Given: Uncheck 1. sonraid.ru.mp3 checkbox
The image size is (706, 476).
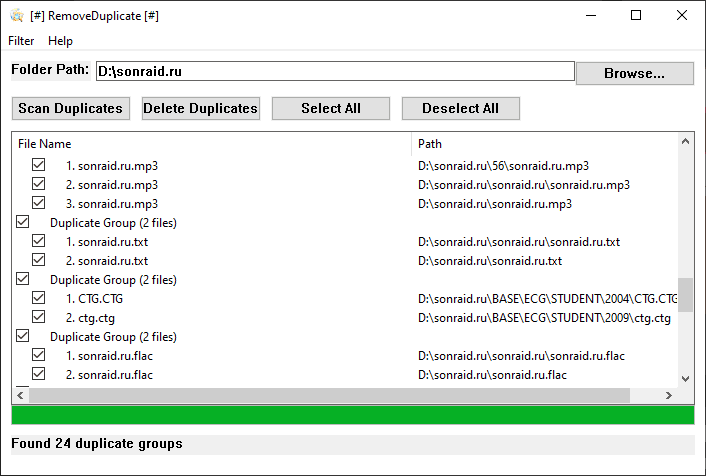Looking at the screenshot, I should click(39, 165).
